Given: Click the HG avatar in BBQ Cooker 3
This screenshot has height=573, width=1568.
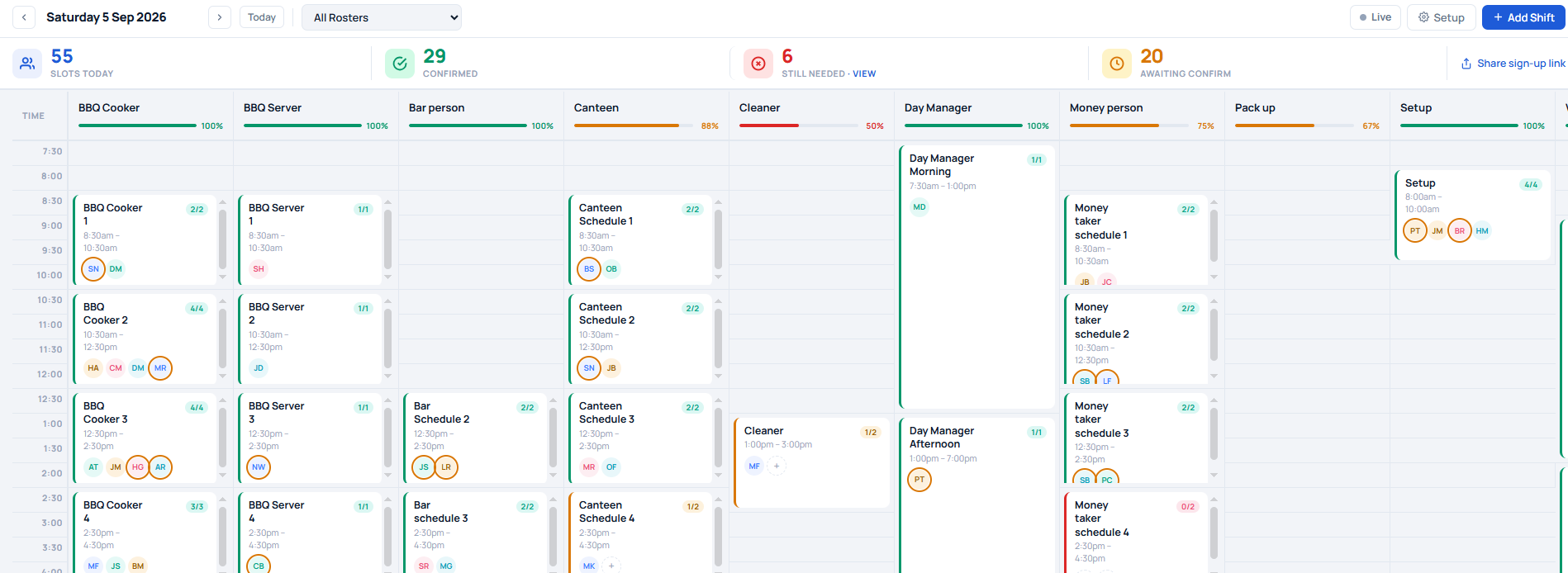Looking at the screenshot, I should (138, 467).
